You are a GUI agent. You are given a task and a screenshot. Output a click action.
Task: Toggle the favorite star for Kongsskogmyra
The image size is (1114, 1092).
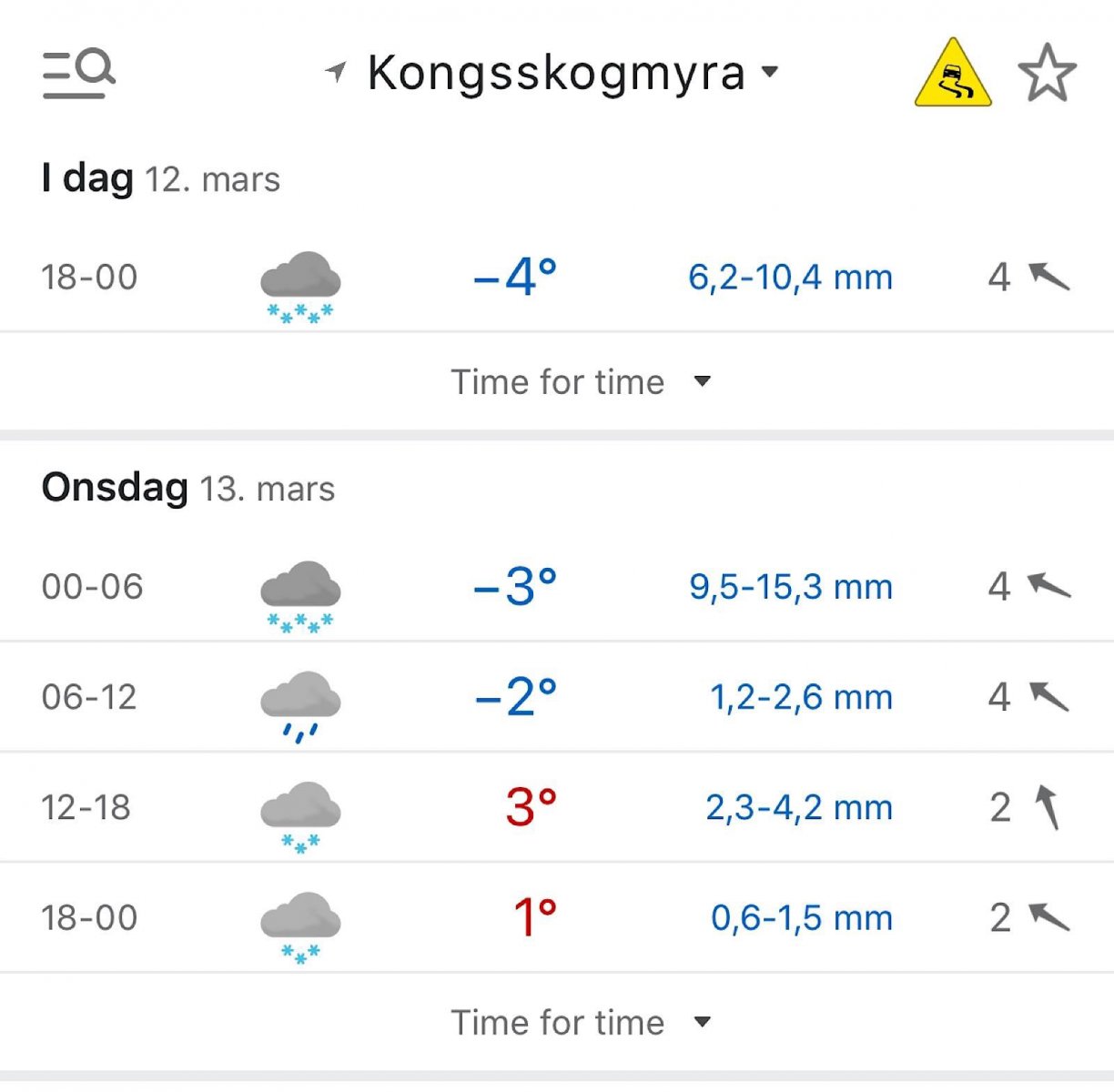[1047, 73]
